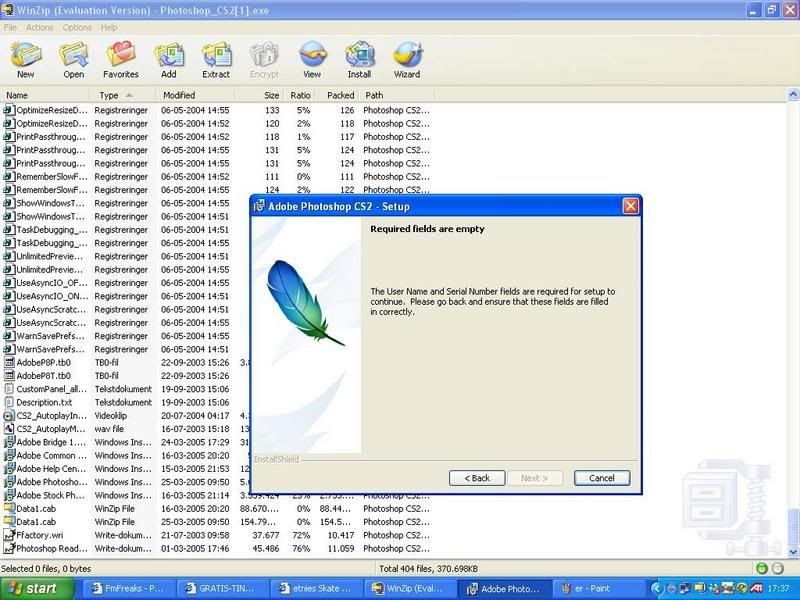Click the size value 37.677 for Ffactory.wri
This screenshot has height=600, width=800.
[266, 535]
